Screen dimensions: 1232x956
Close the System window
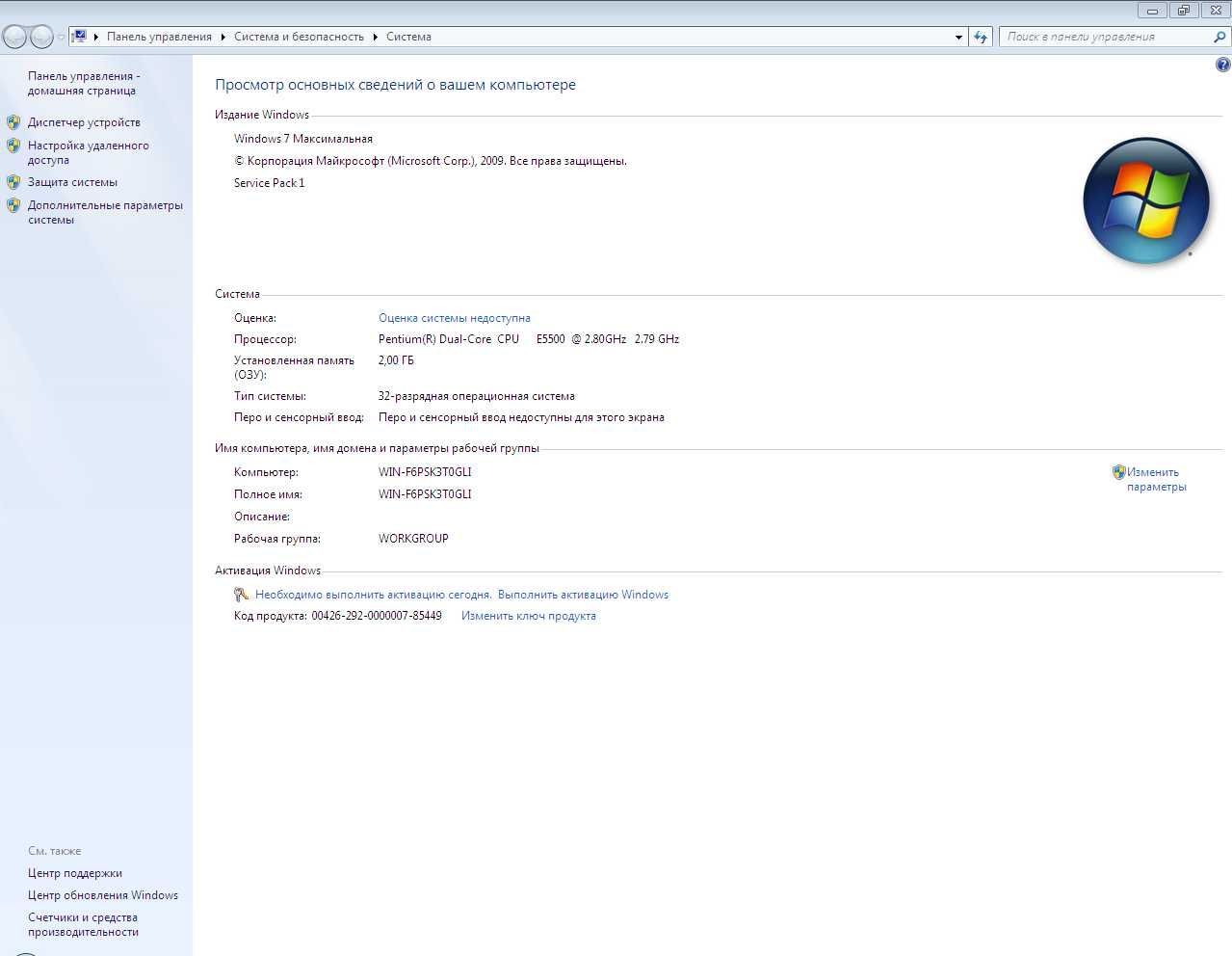[x=1216, y=11]
